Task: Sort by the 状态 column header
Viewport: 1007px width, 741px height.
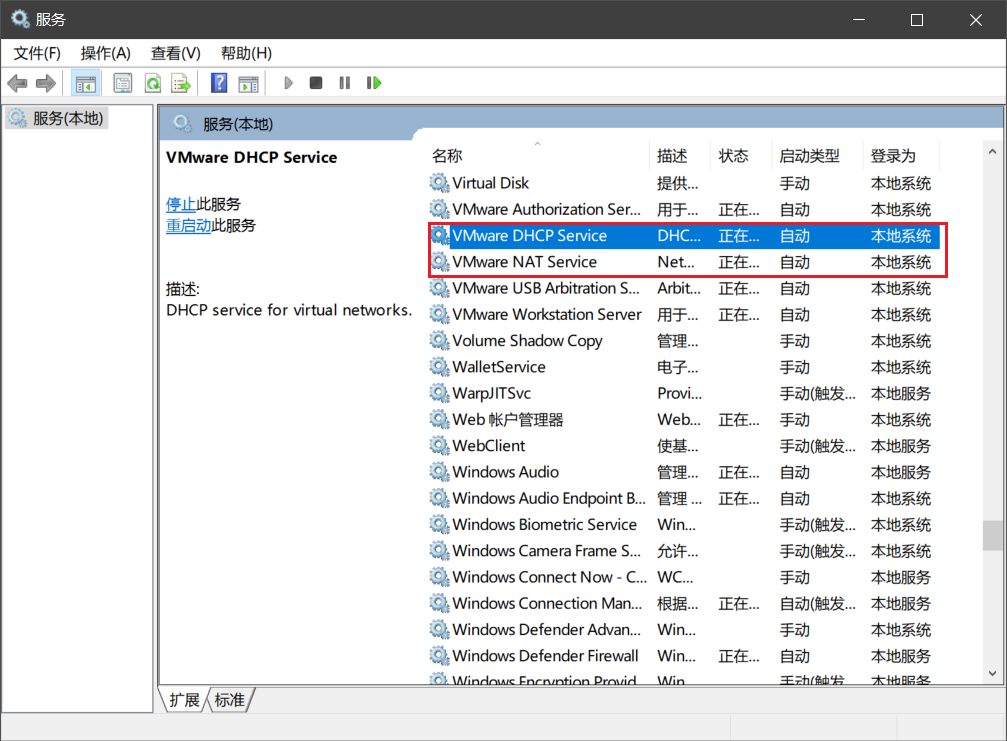Action: tap(740, 155)
